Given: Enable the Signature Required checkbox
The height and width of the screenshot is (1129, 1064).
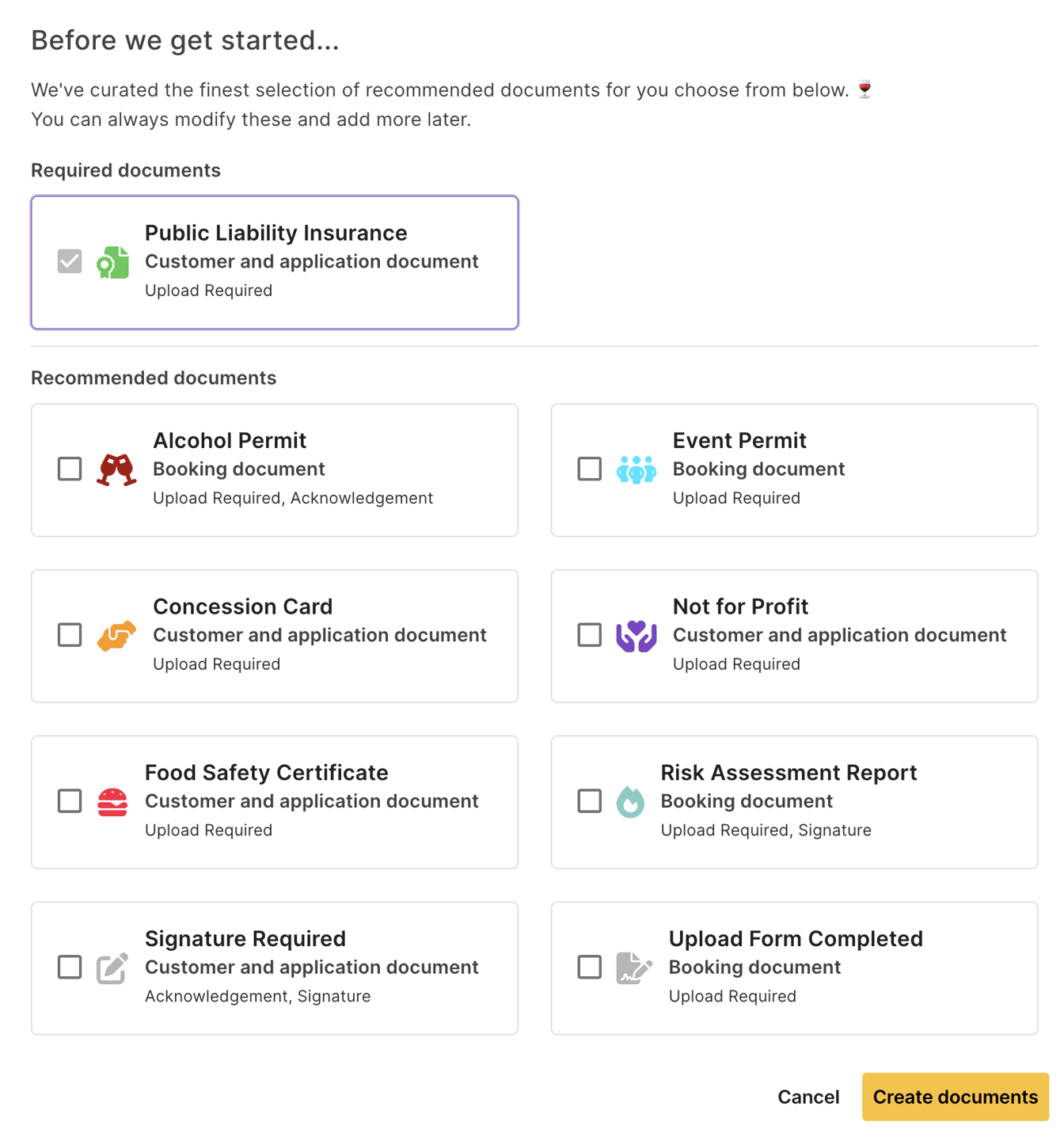Looking at the screenshot, I should (70, 967).
